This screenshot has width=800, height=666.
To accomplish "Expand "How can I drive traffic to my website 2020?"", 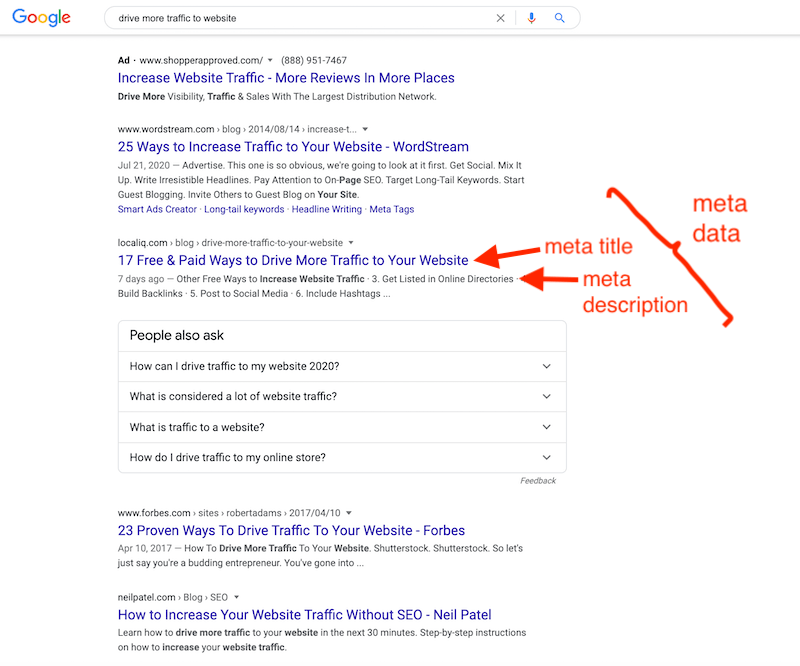I will click(546, 366).
